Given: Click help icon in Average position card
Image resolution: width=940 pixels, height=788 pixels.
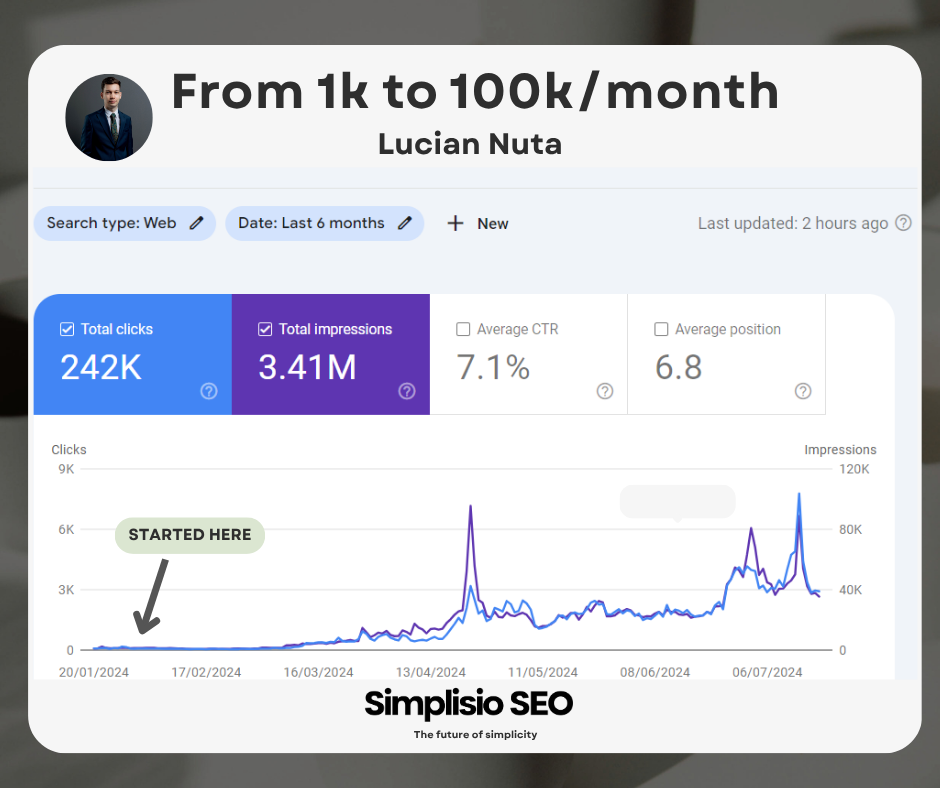Looking at the screenshot, I should tap(803, 391).
